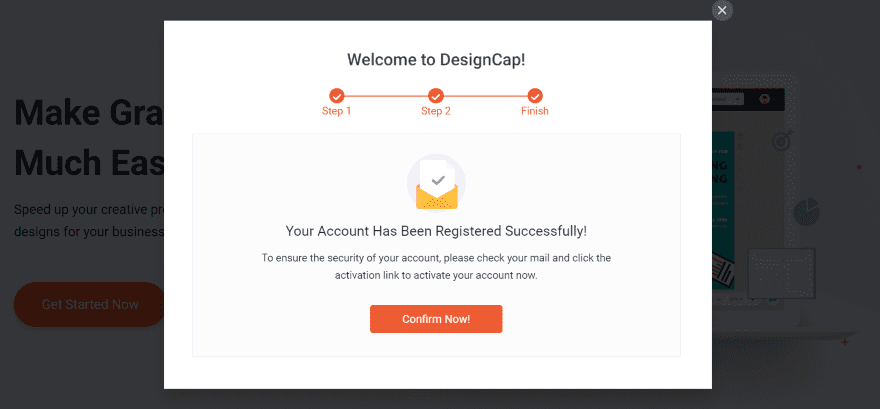
Task: Click the teal poster thumbnail behind the dialog
Action: pyautogui.click(x=723, y=210)
